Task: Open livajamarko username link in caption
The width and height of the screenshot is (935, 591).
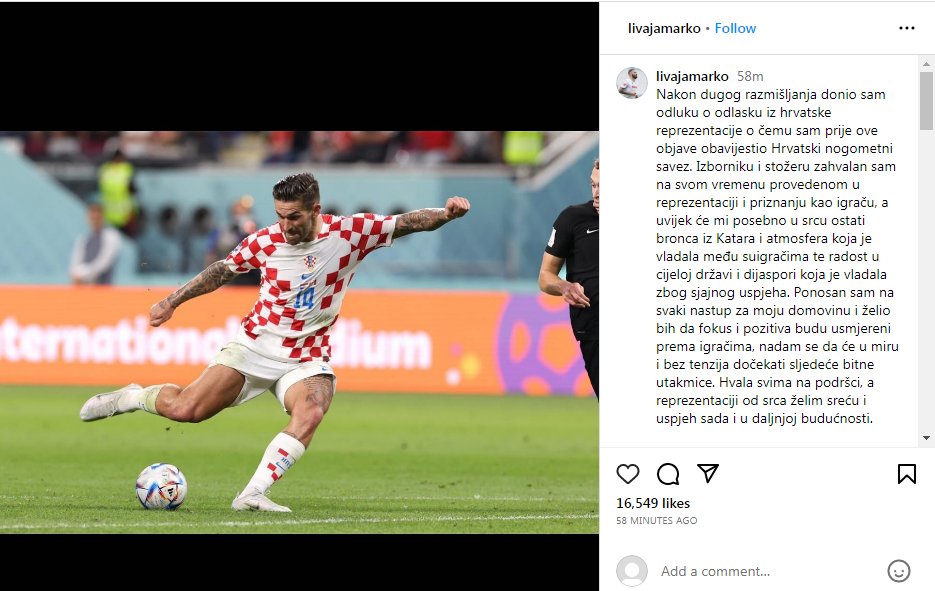Action: pos(692,76)
